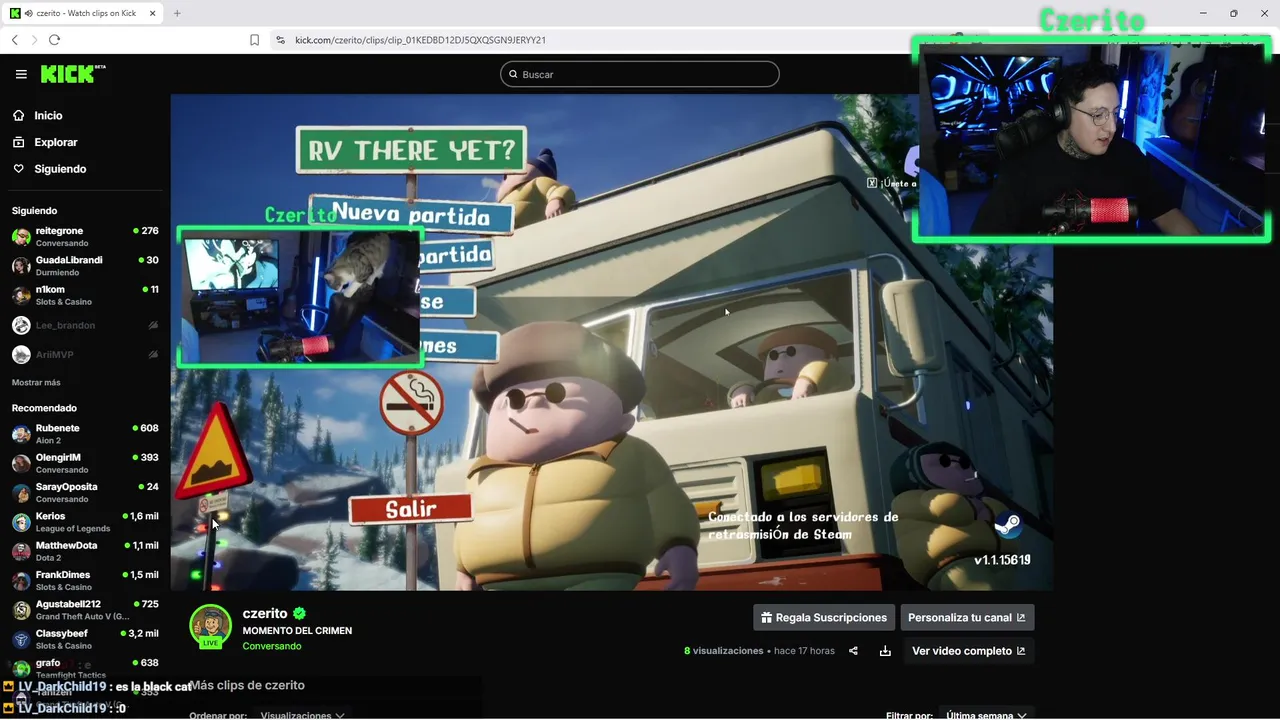1280x720 pixels.
Task: Open MatthewDota channel in Recomendado
Action: 85,551
